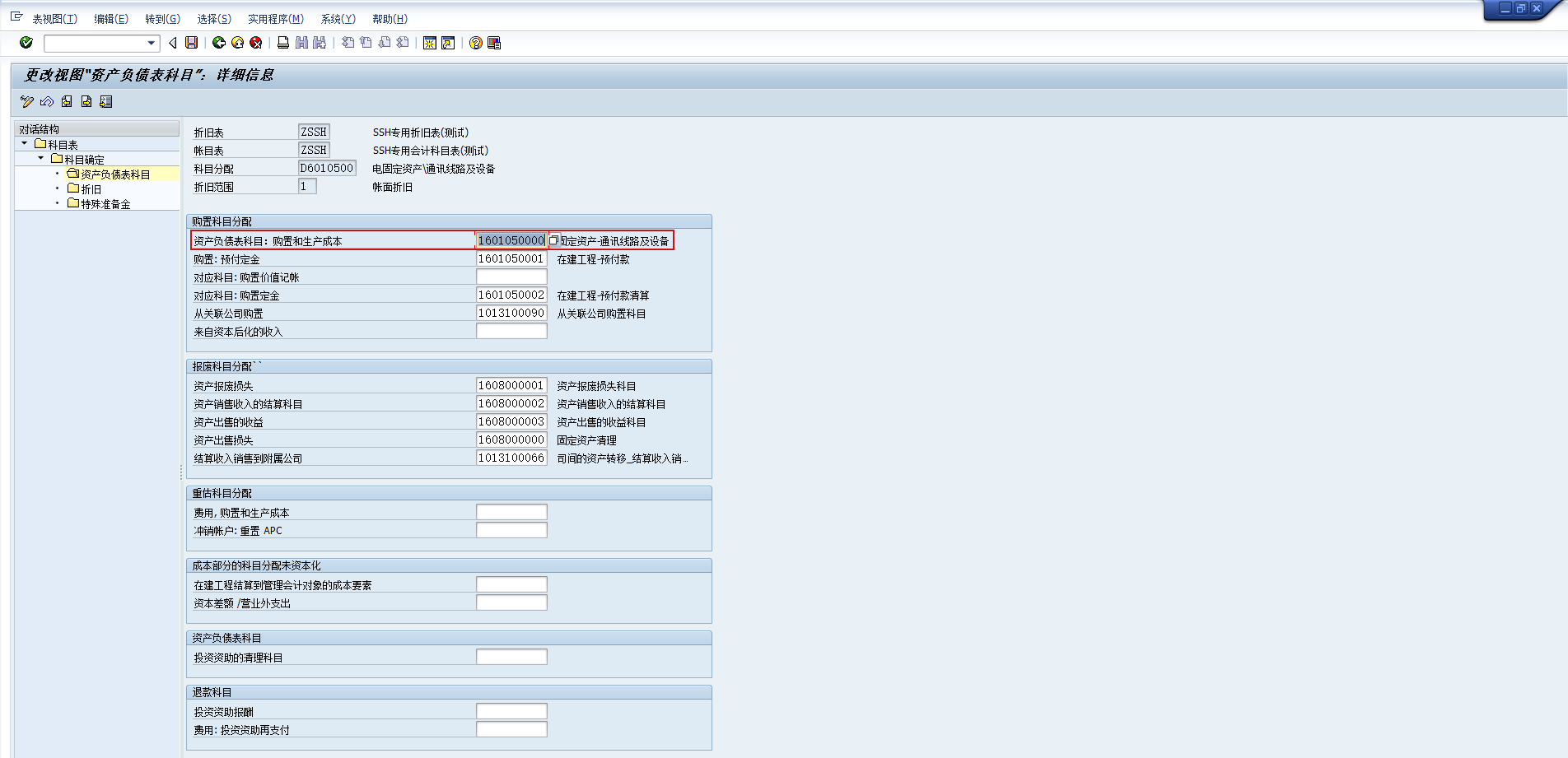The width and height of the screenshot is (1568, 758).
Task: Open Help with the question mark icon
Action: click(x=476, y=43)
